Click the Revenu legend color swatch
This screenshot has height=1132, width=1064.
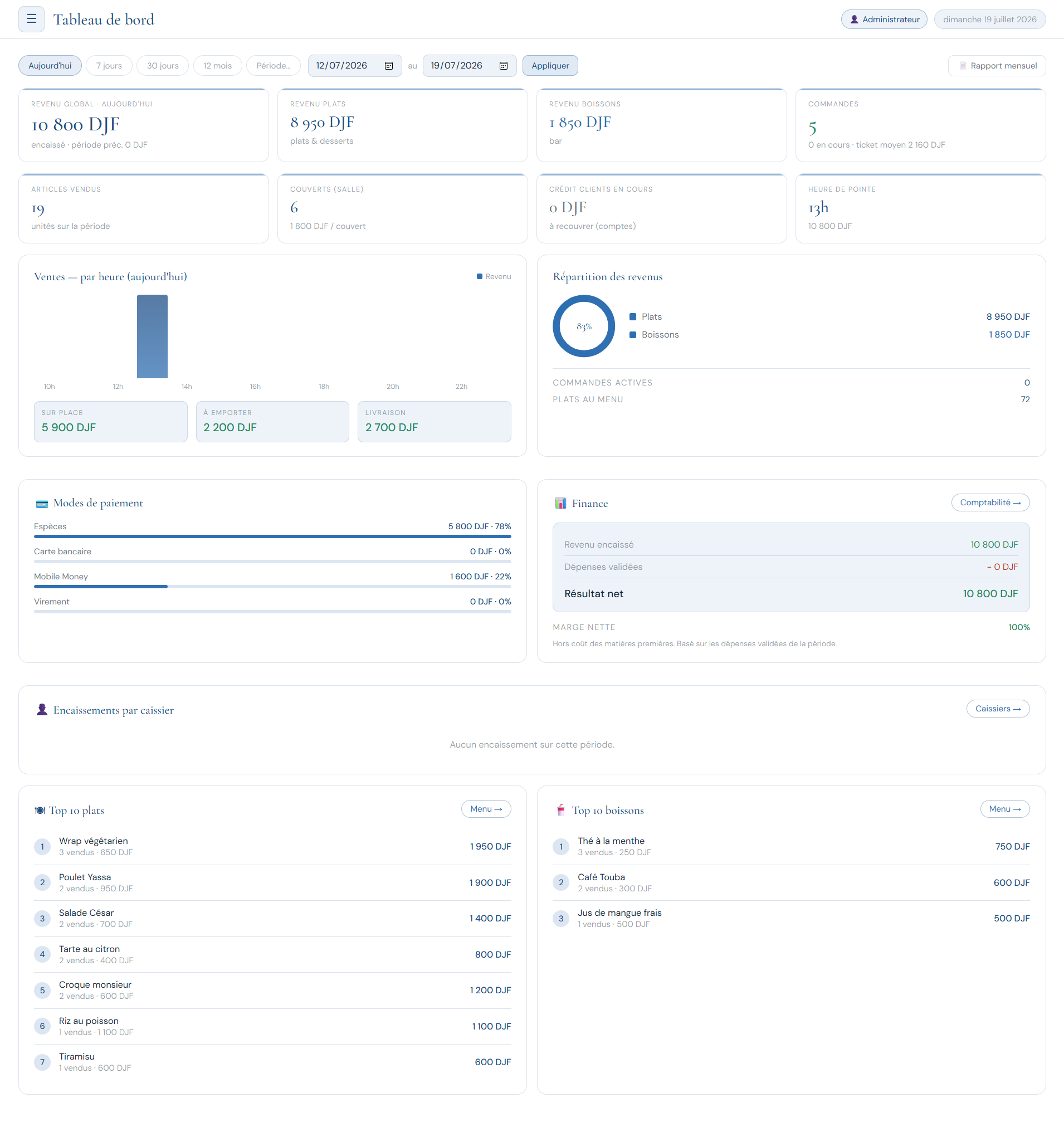point(479,277)
